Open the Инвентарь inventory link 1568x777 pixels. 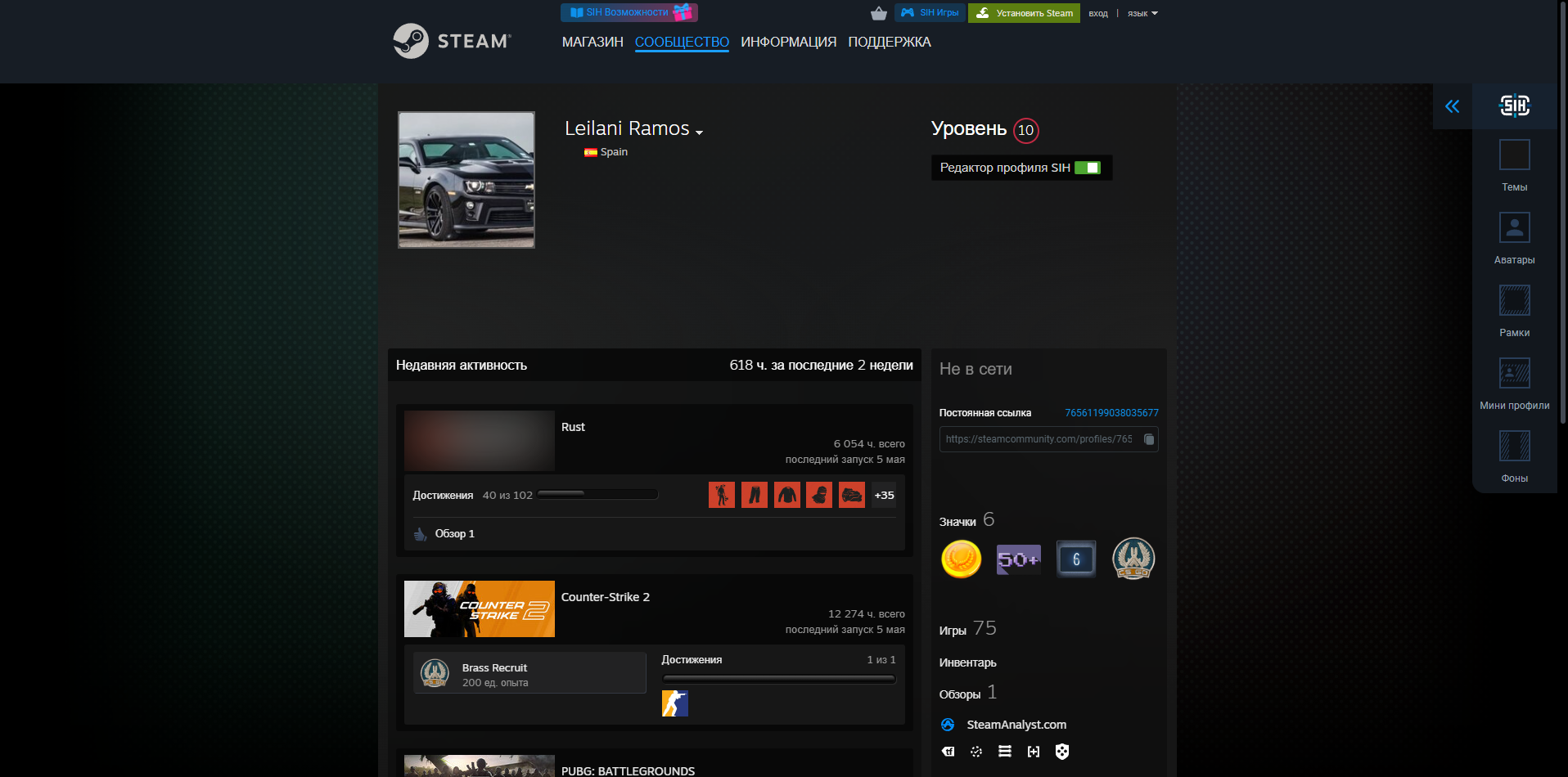pos(967,662)
